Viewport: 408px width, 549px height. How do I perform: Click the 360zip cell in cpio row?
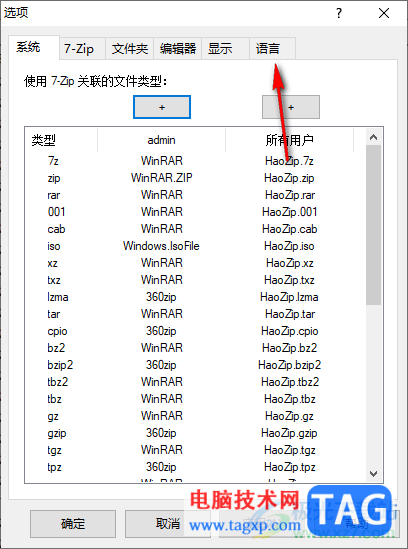point(161,331)
